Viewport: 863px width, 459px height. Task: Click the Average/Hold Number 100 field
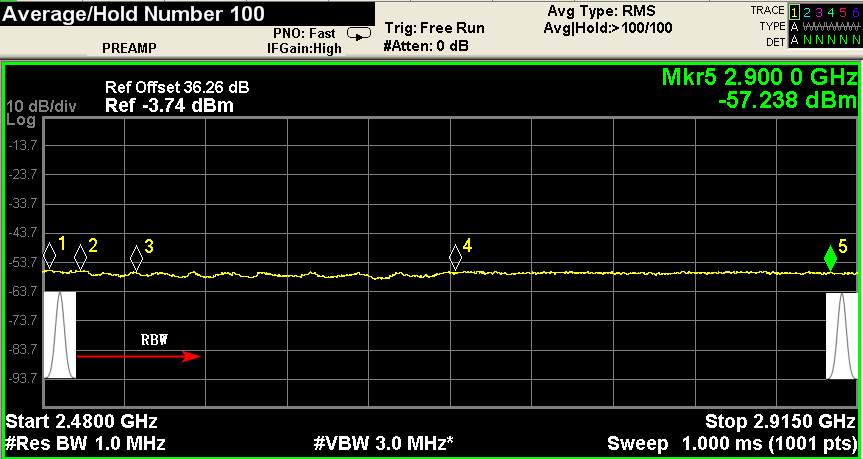[x=187, y=14]
